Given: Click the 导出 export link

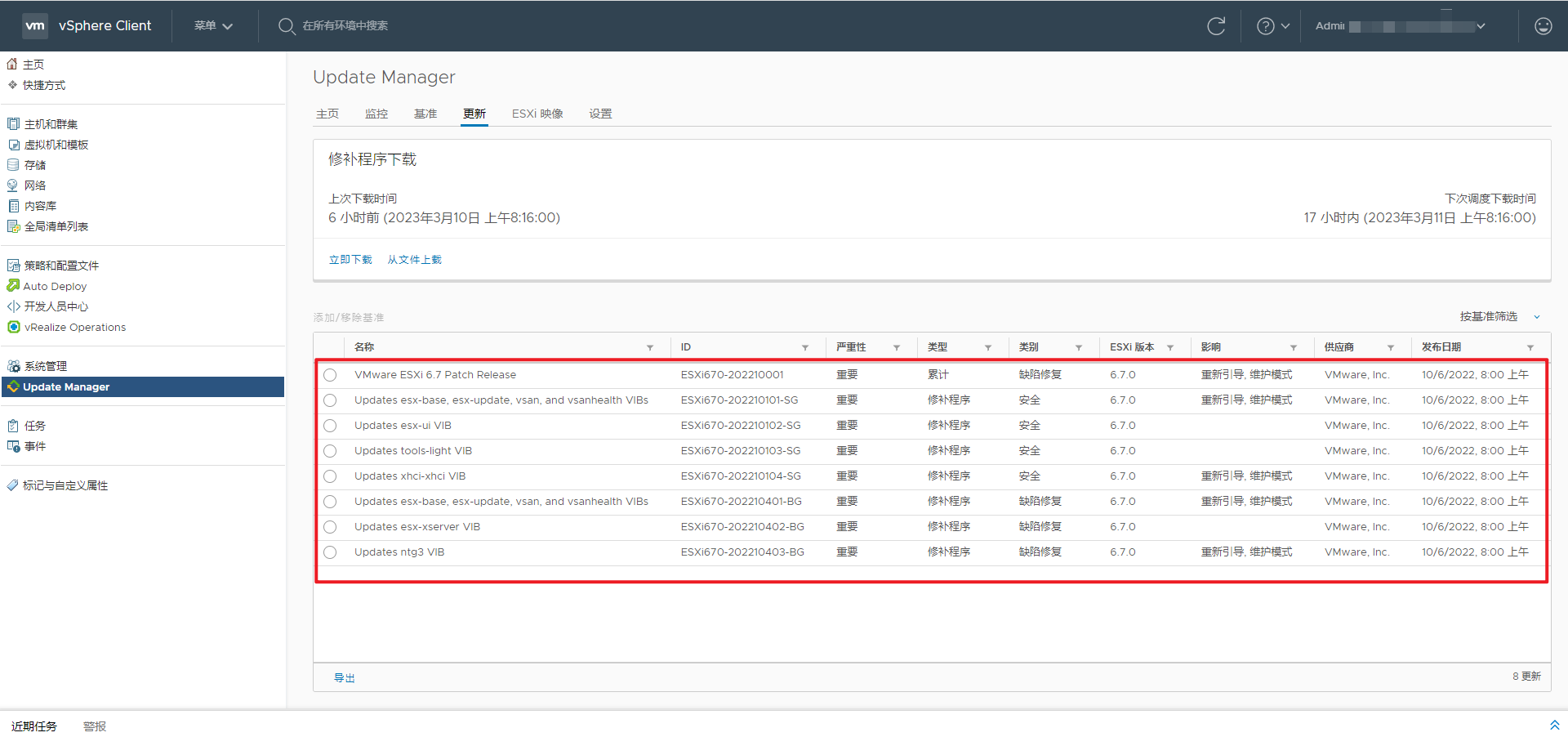Looking at the screenshot, I should point(345,678).
